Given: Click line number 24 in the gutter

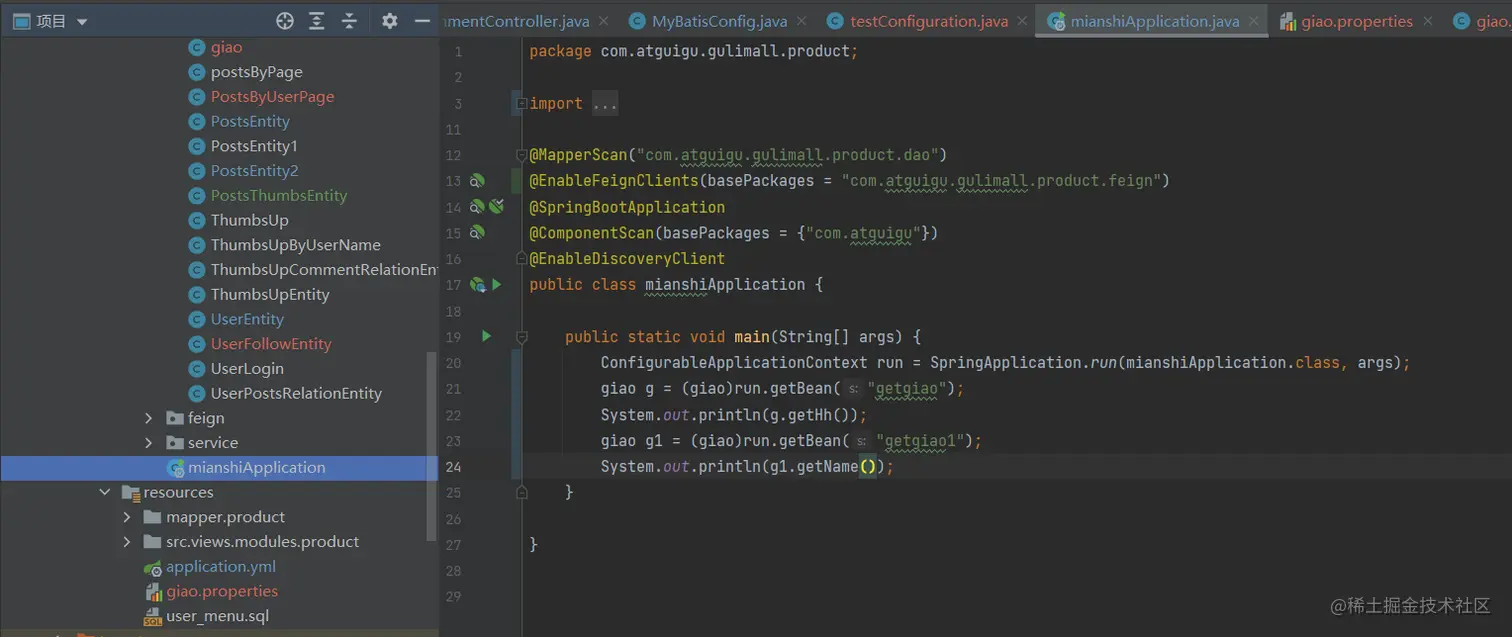Looking at the screenshot, I should point(453,467).
